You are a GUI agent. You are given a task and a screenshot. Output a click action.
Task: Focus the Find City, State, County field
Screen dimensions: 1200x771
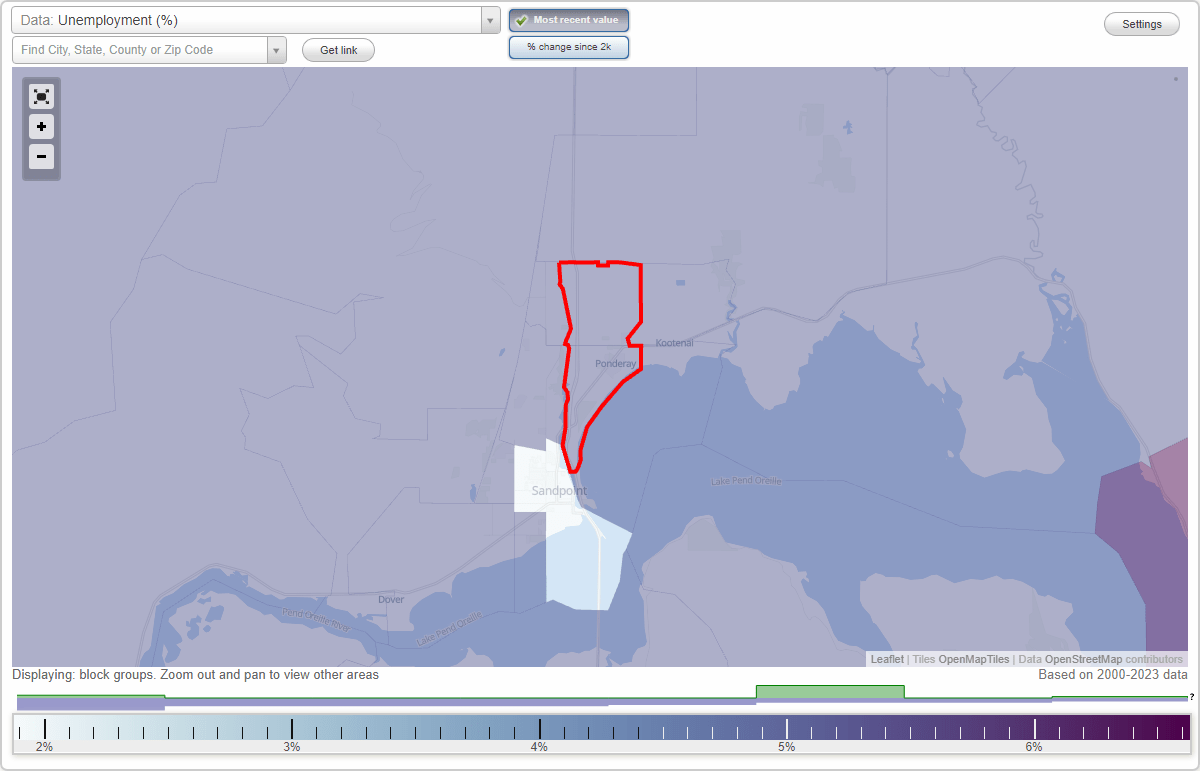(140, 50)
